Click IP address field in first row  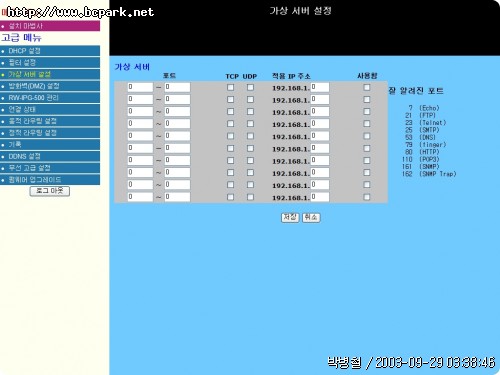[x=320, y=87]
